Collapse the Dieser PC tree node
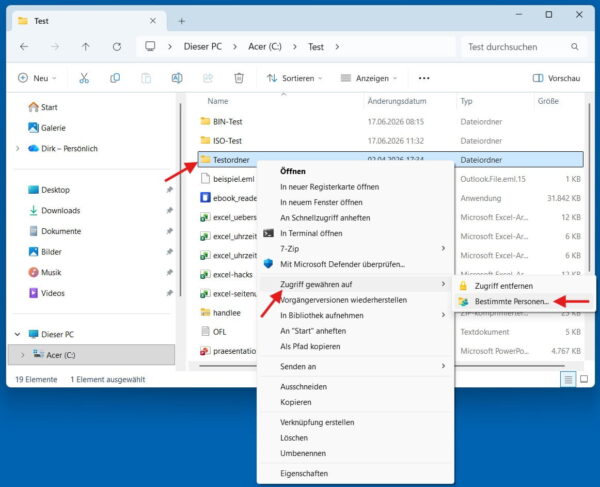Image resolution: width=600 pixels, height=487 pixels. 17,334
